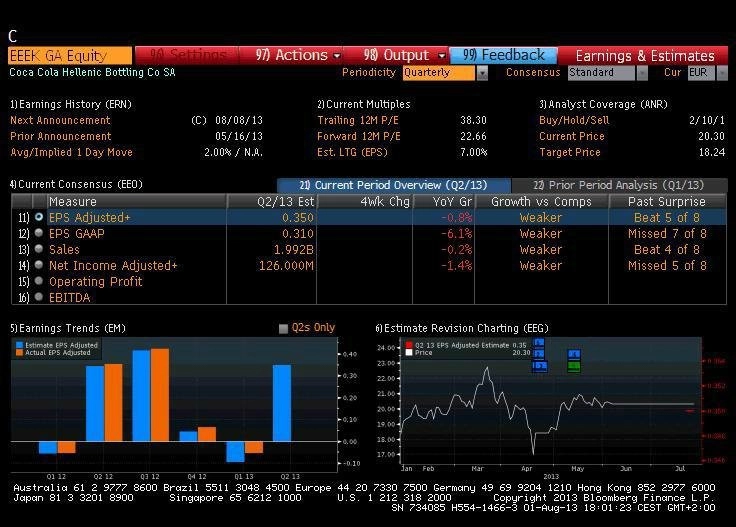Click the Q2 13 blue estimate bar

(282, 403)
